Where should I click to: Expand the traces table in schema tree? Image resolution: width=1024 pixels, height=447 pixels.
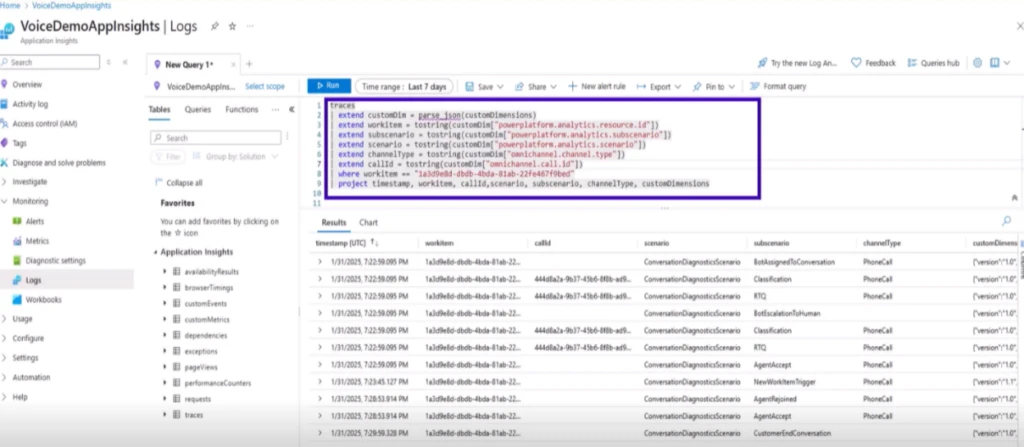pos(164,414)
